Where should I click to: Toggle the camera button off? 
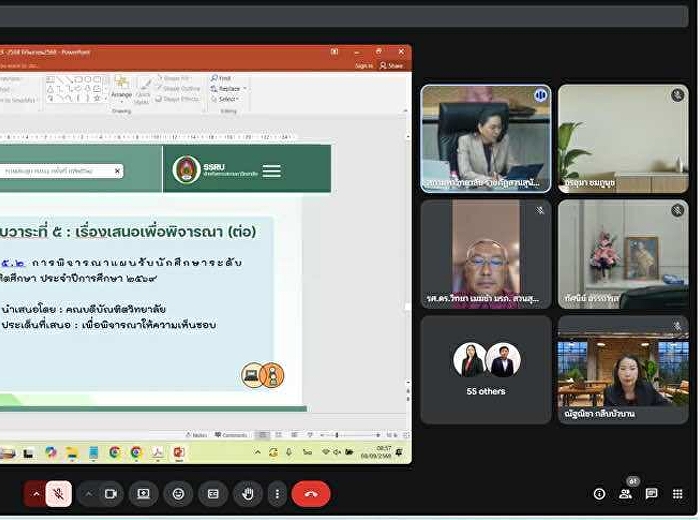pyautogui.click(x=110, y=494)
